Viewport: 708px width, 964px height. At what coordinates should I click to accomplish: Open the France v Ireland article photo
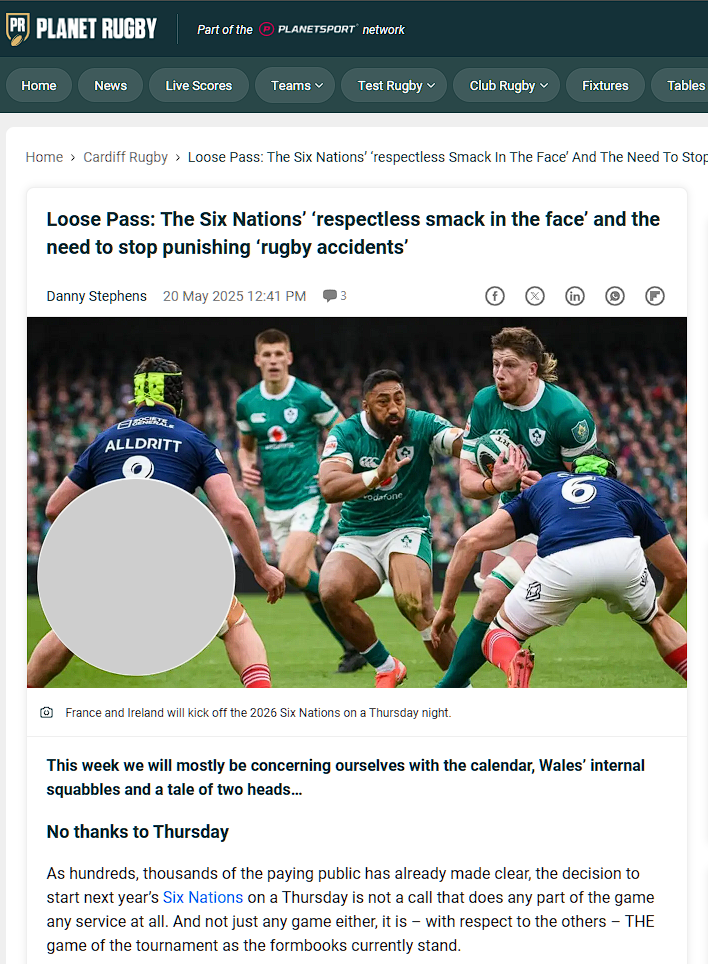pyautogui.click(x=356, y=502)
